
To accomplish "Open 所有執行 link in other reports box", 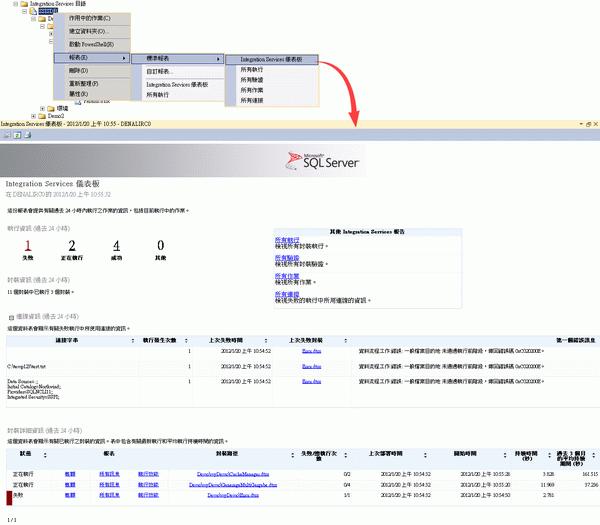I will [287, 240].
